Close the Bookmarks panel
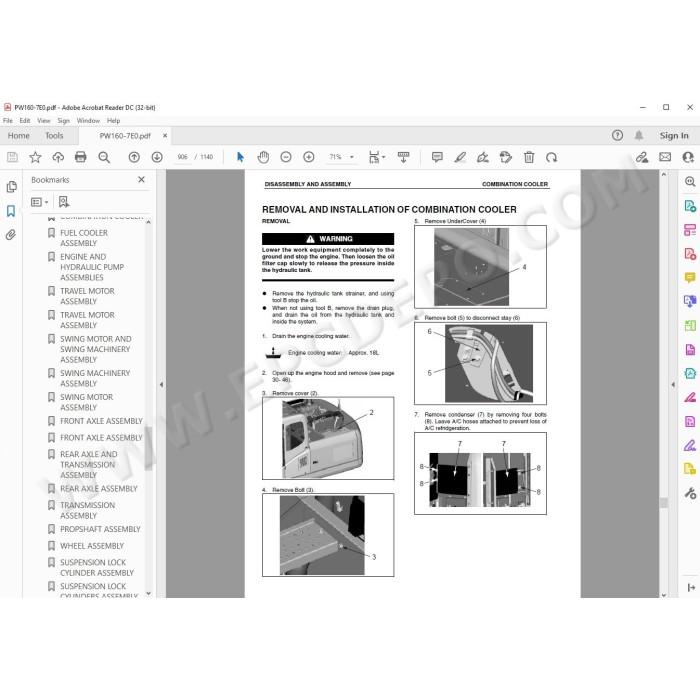Screen dimensions: 700x700 point(142,179)
